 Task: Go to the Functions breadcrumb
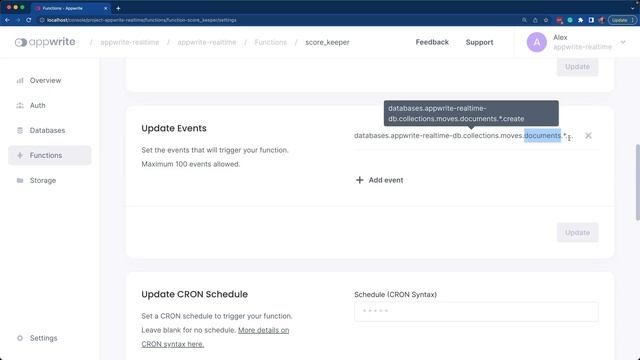[271, 42]
